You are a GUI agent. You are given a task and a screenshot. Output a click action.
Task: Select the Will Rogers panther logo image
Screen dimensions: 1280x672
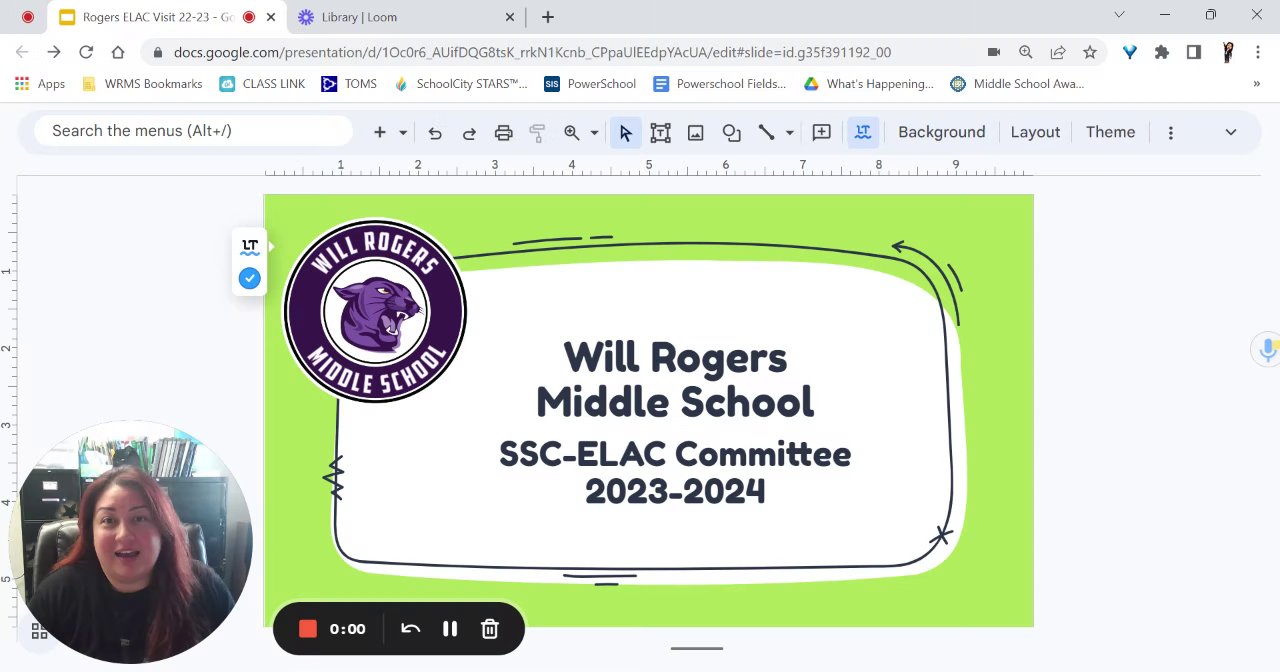pos(375,311)
